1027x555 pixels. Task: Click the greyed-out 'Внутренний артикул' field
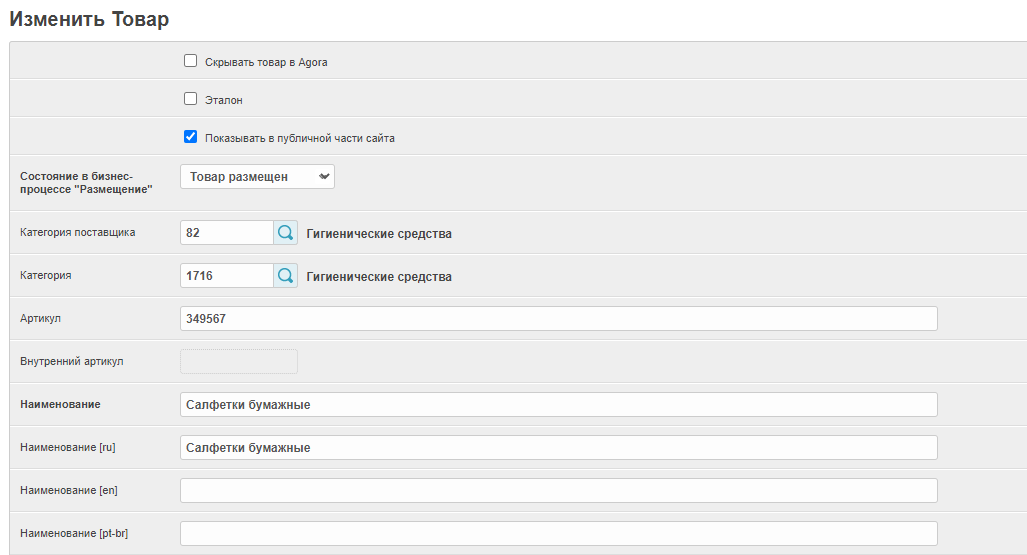pyautogui.click(x=238, y=361)
